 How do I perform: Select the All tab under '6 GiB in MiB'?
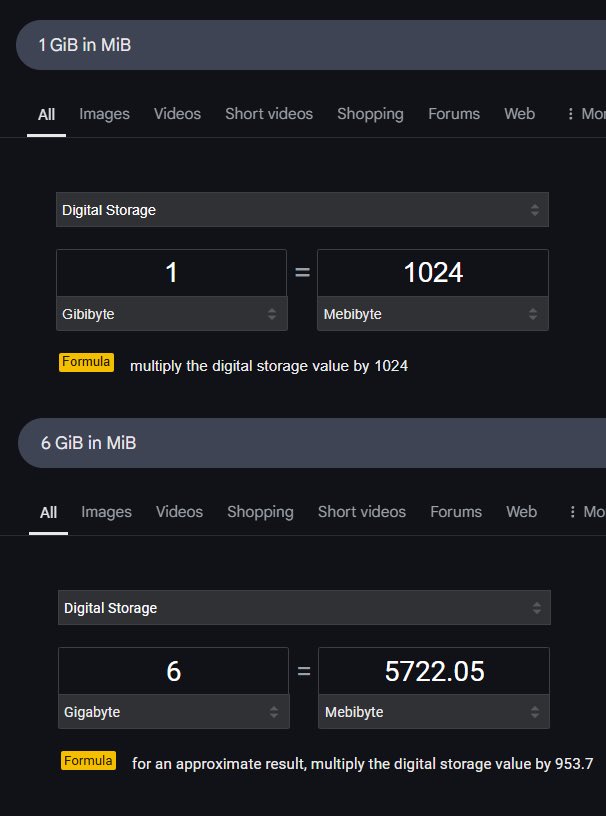[48, 513]
